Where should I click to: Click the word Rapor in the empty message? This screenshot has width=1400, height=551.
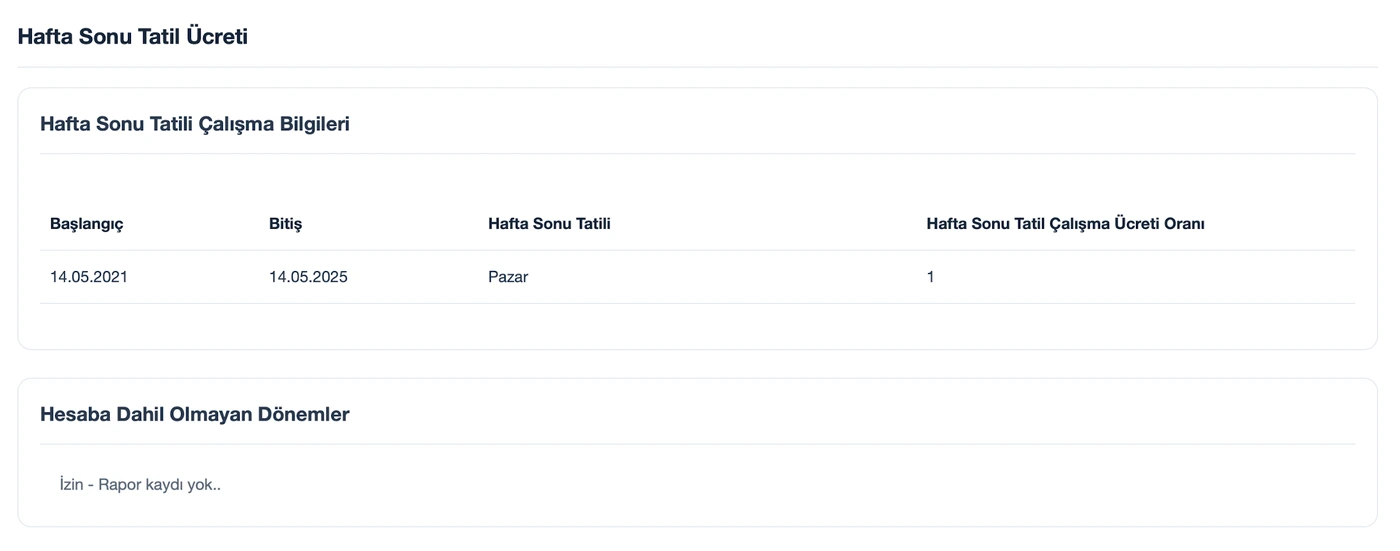121,485
